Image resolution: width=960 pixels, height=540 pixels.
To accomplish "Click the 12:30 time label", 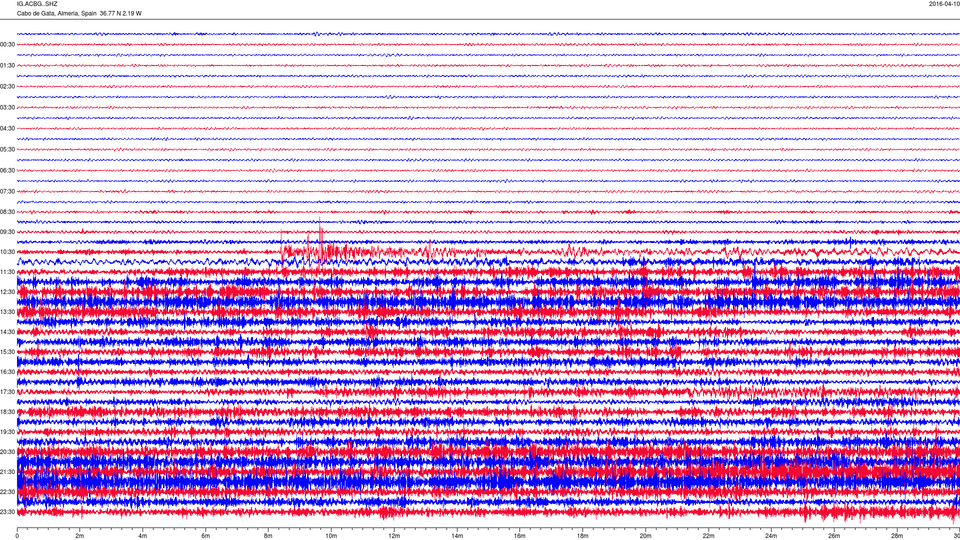I will [x=7, y=292].
